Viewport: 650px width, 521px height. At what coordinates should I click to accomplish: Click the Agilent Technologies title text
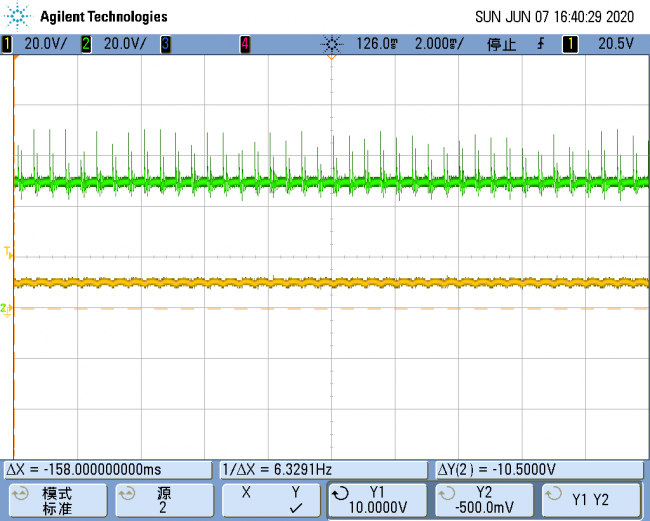point(104,17)
